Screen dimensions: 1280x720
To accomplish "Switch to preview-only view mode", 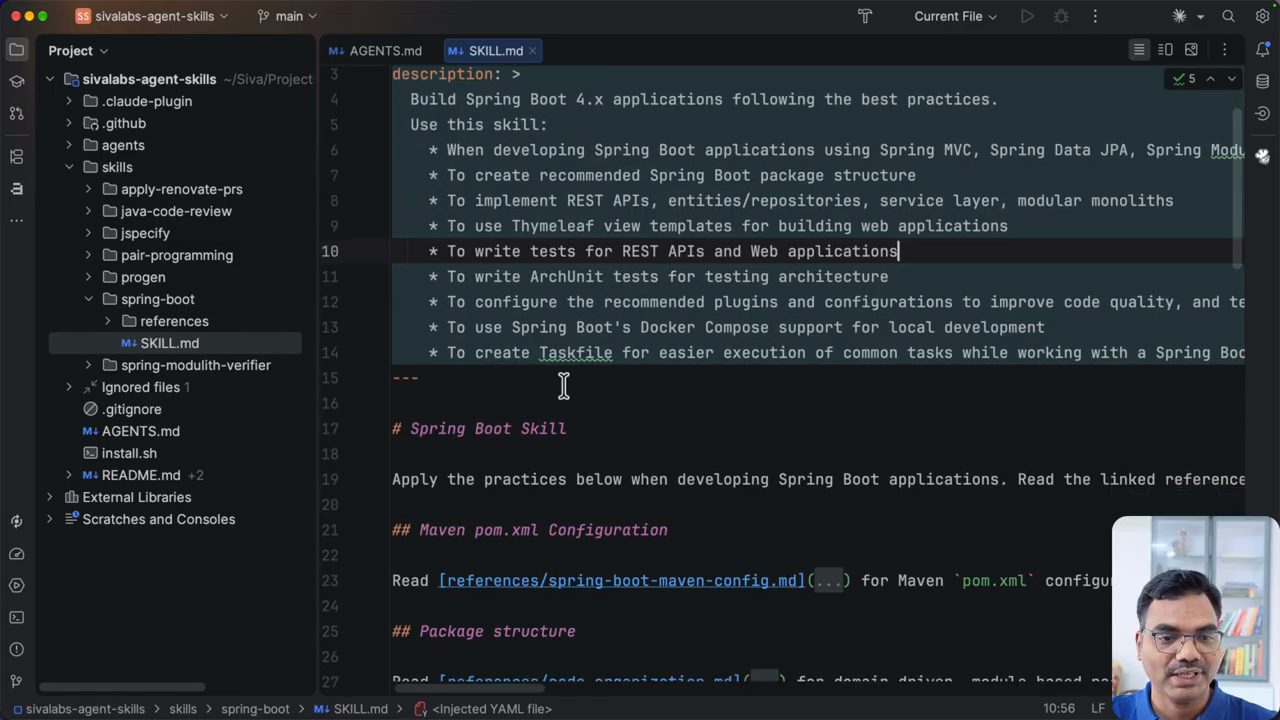I will pos(1191,50).
